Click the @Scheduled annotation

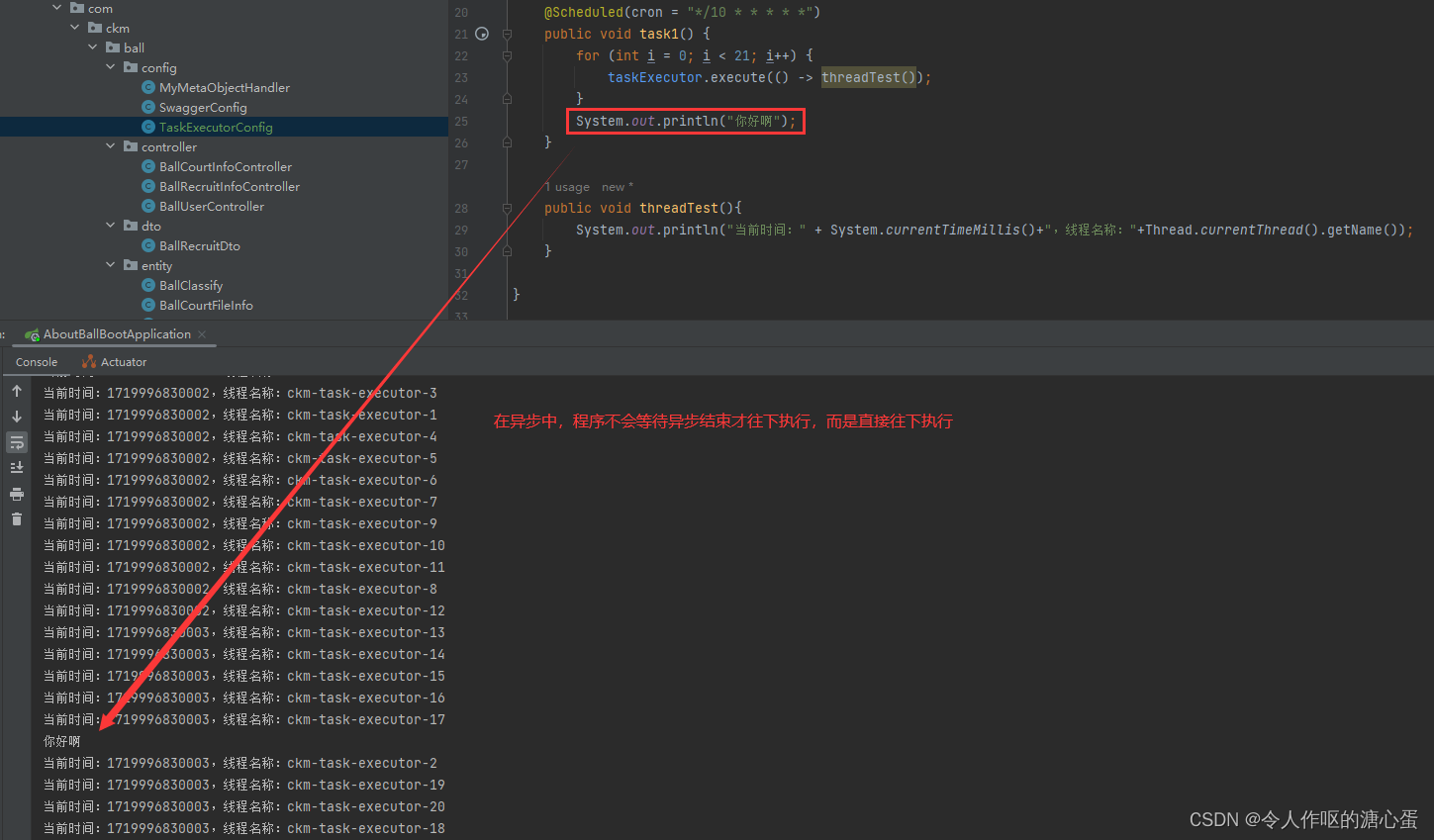(x=584, y=12)
